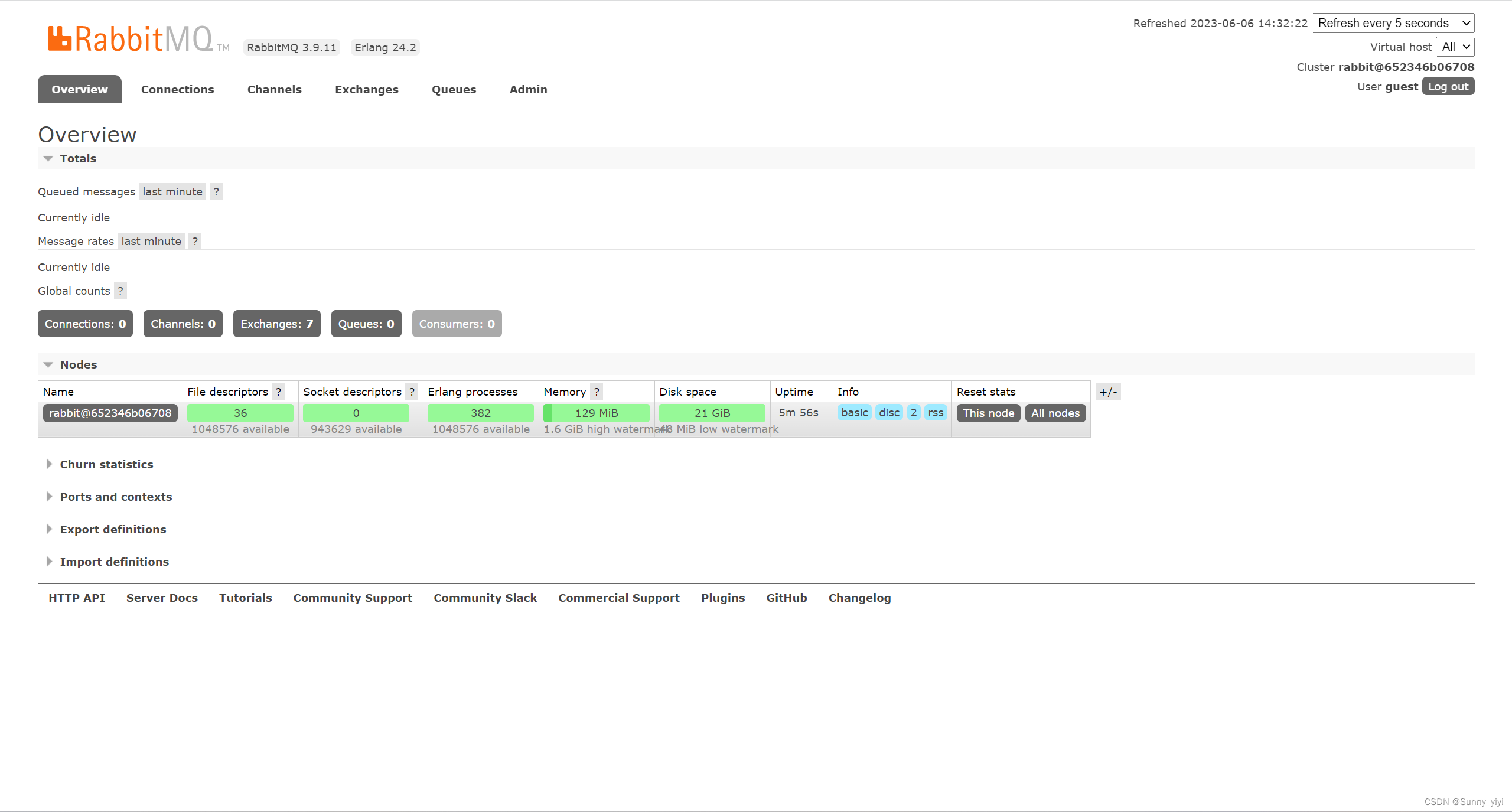Open the refresh interval dropdown

pyautogui.click(x=1393, y=23)
